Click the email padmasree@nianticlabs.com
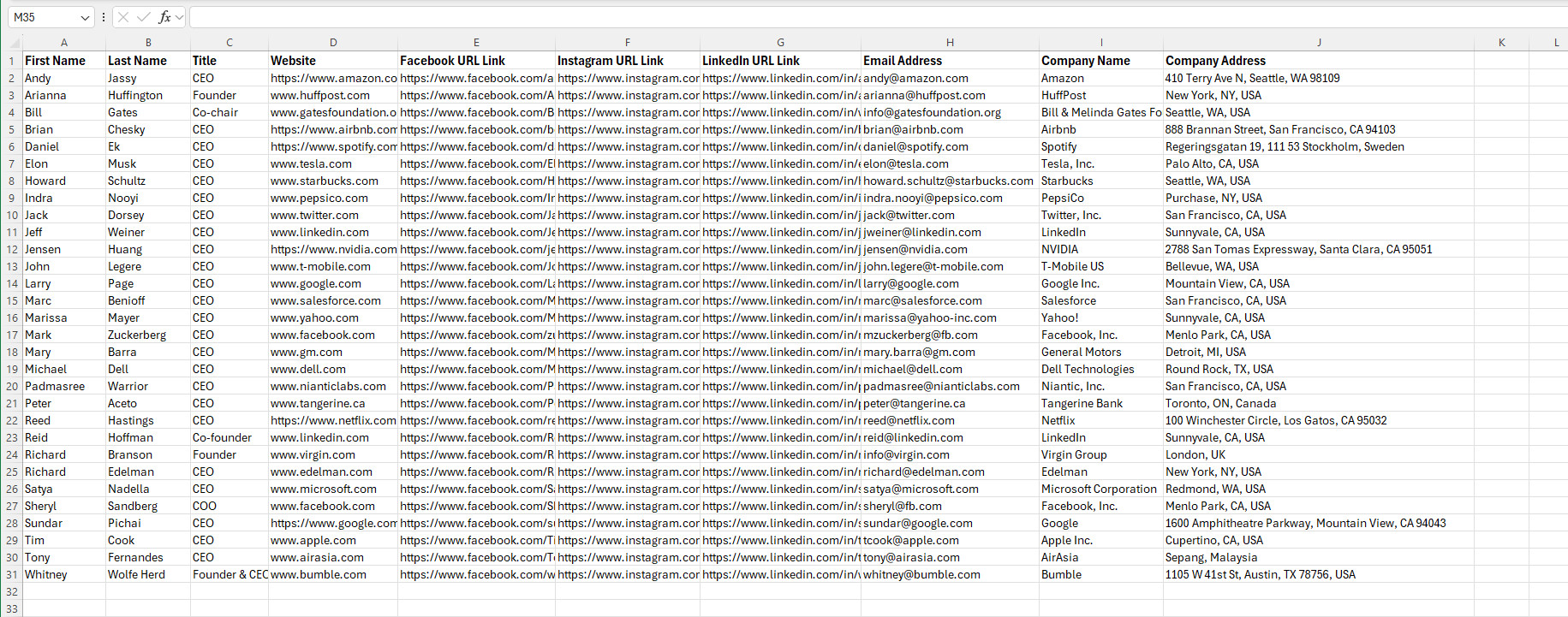Viewport: 1568px width, 617px height. [x=941, y=386]
